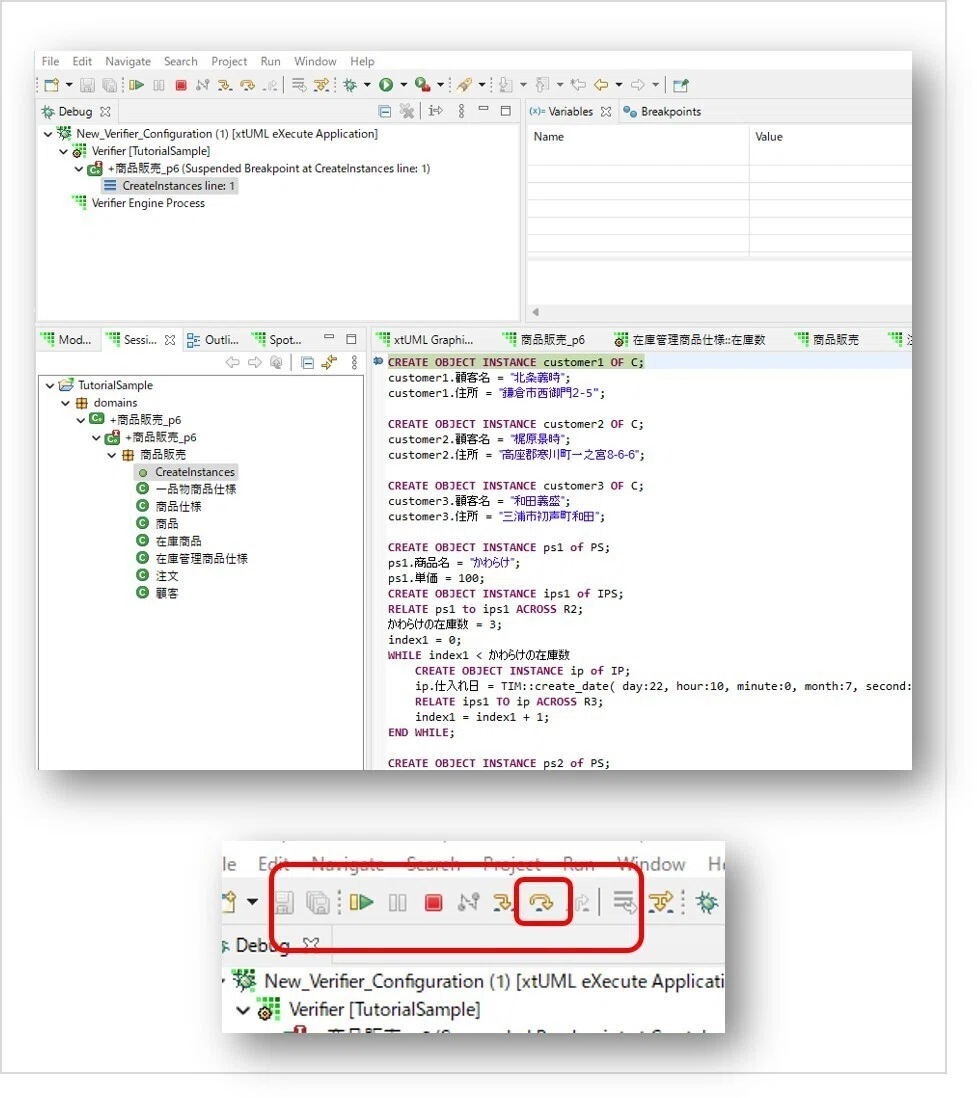Select the 顧客 class in tree

158,594
